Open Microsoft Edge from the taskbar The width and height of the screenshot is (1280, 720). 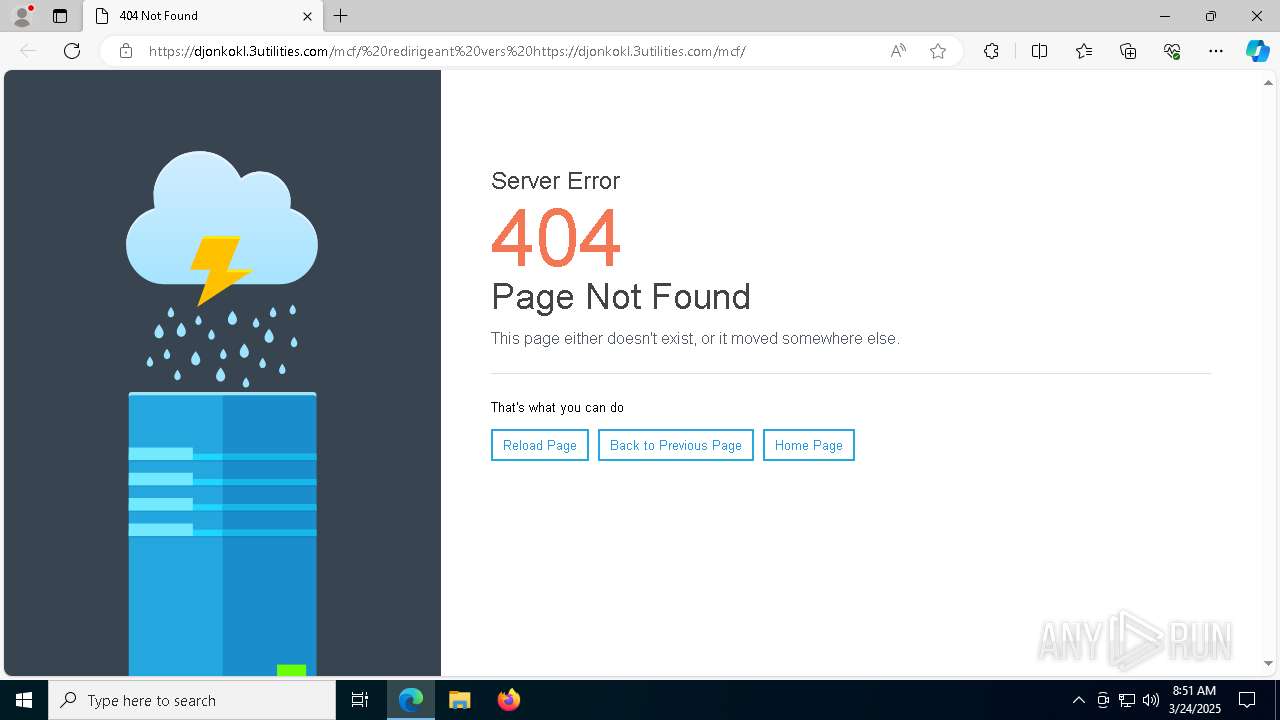411,700
